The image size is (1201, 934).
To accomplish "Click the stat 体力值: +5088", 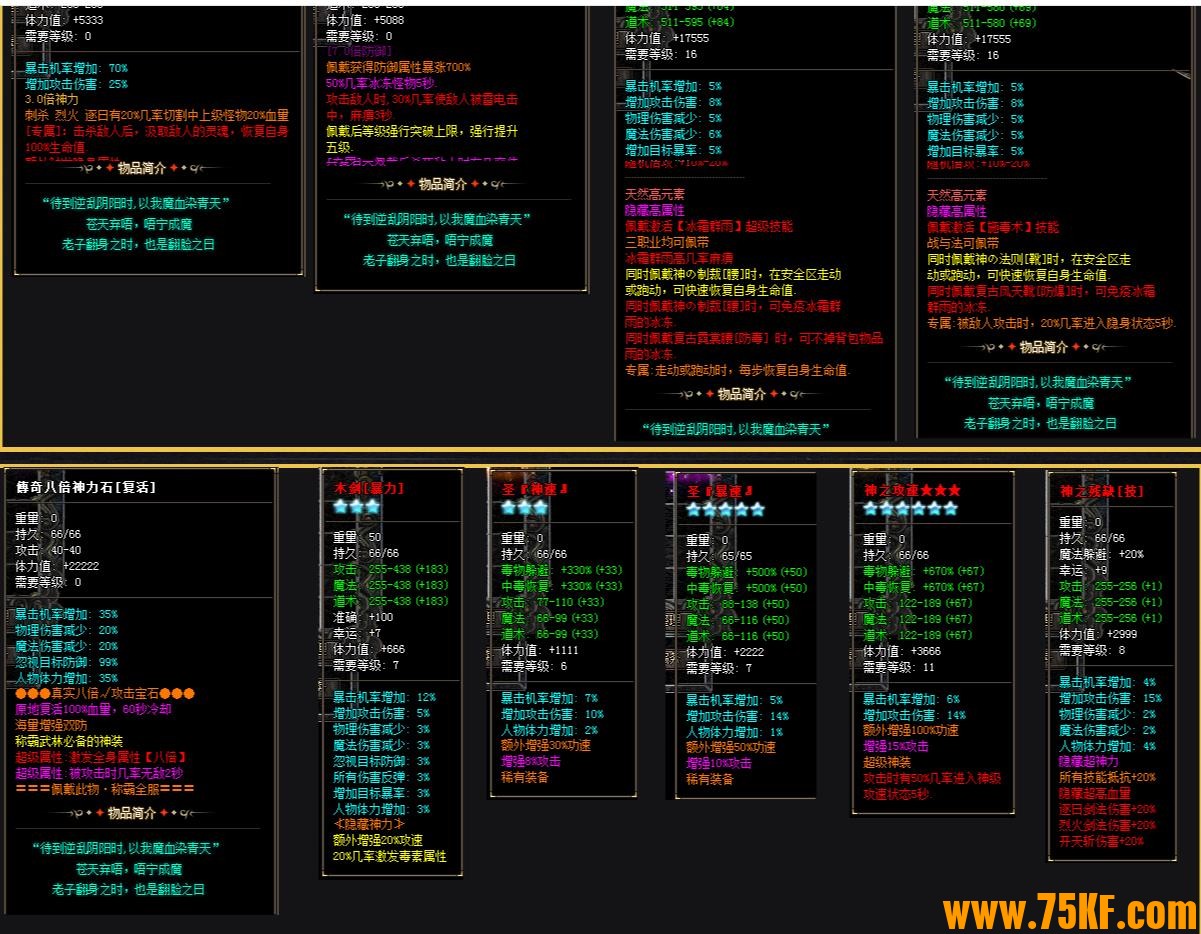I will 366,20.
